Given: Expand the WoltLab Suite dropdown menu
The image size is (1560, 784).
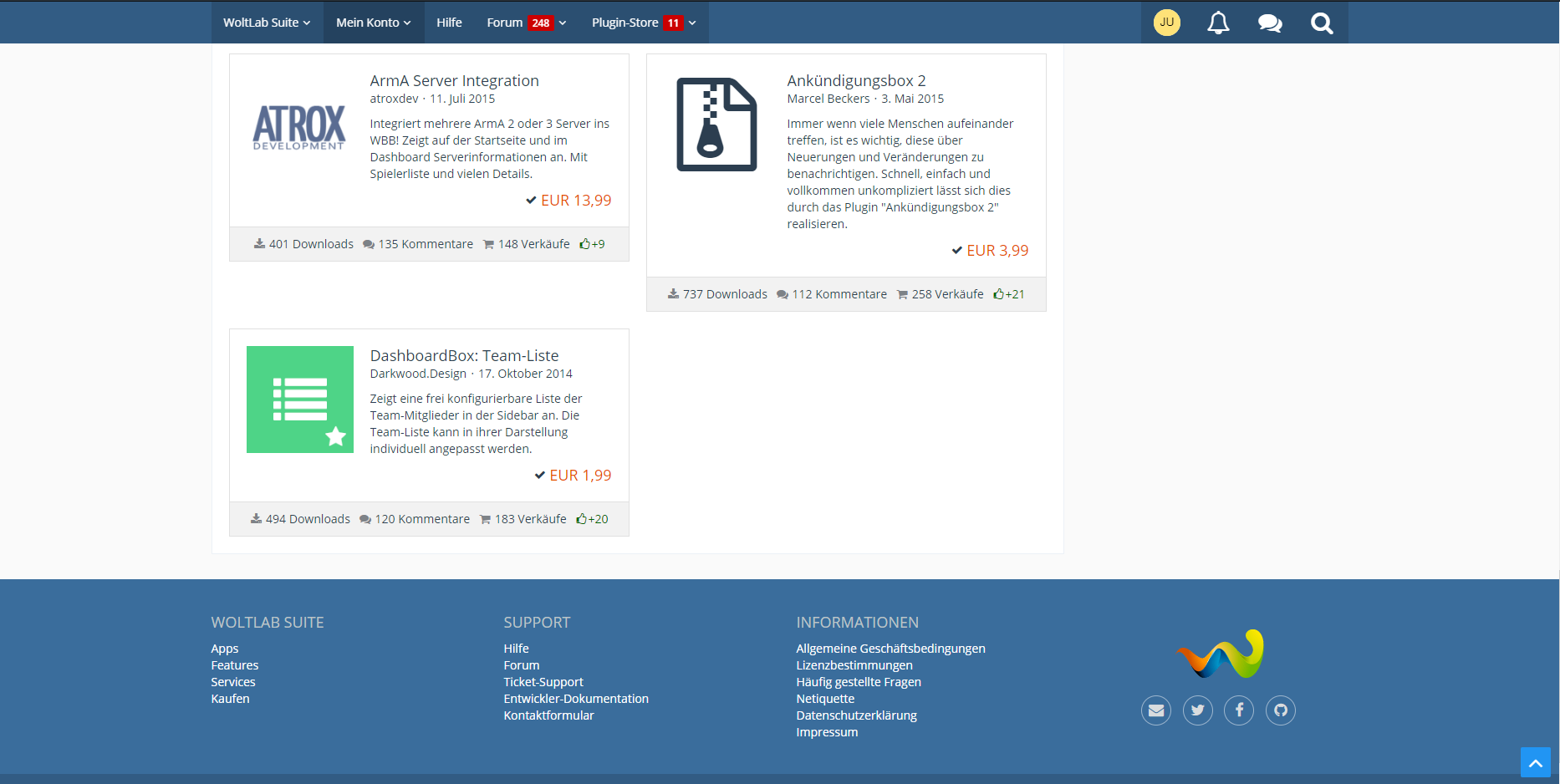Looking at the screenshot, I should 267,23.
